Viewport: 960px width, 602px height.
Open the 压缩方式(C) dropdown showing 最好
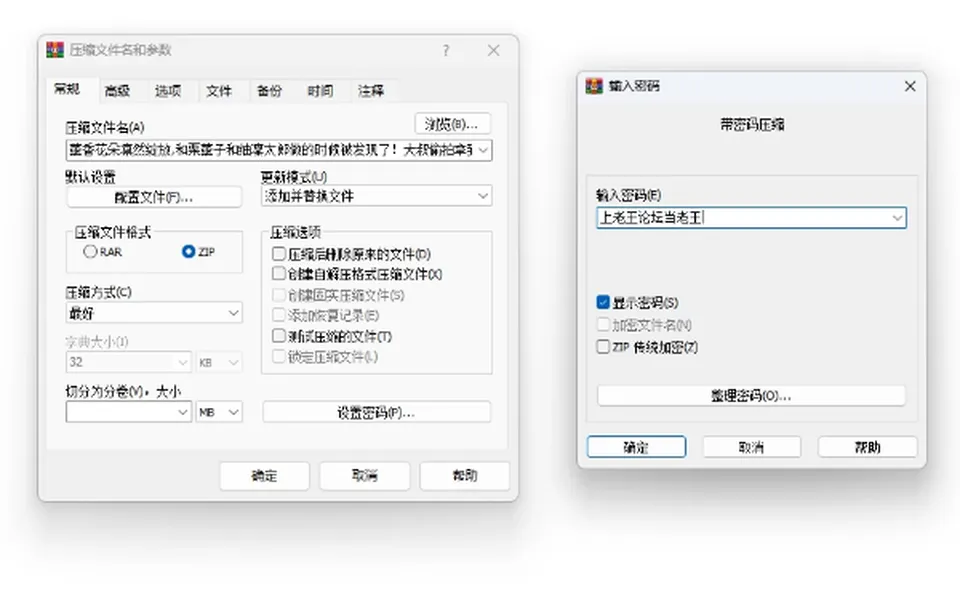pos(154,313)
